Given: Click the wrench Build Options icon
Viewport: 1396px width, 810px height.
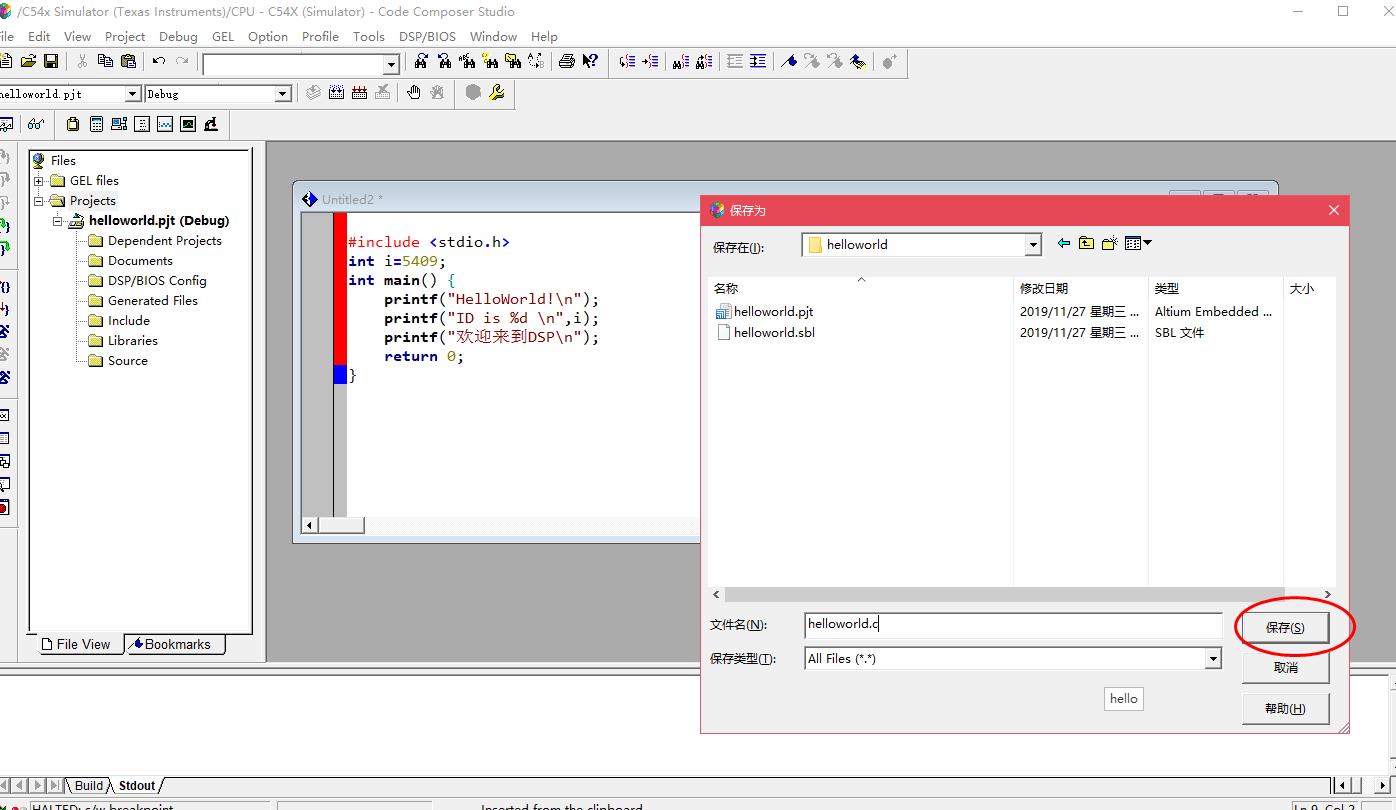Looking at the screenshot, I should coord(496,93).
